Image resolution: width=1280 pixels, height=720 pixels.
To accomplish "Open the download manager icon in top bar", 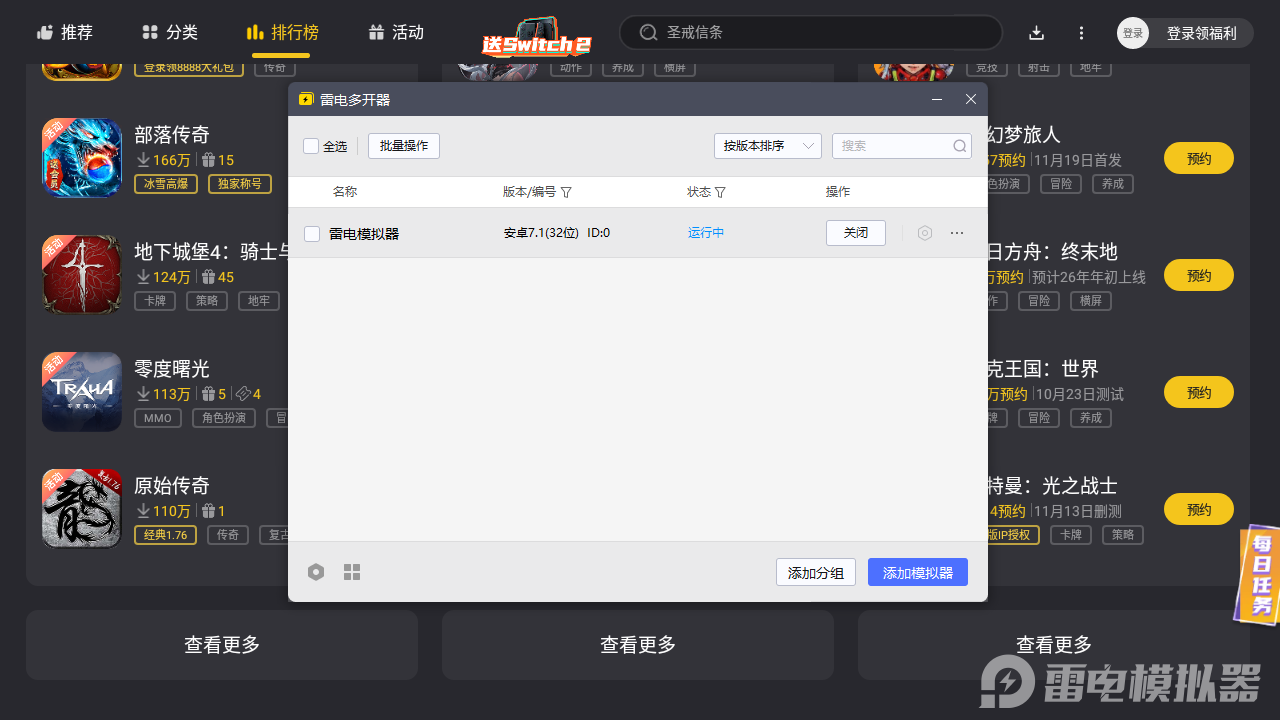I will (x=1036, y=32).
